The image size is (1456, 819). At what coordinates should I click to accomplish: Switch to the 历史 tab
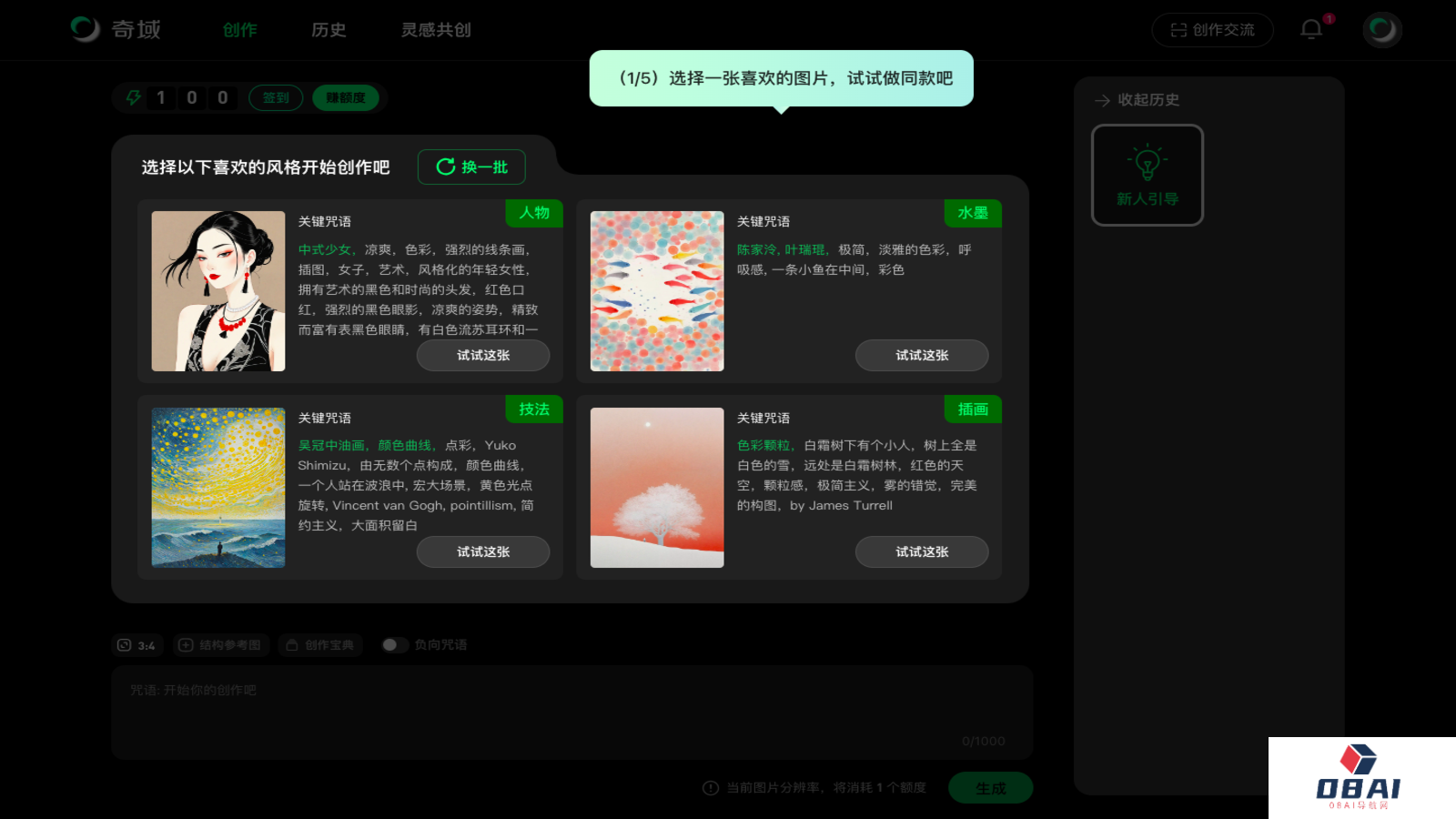click(329, 30)
